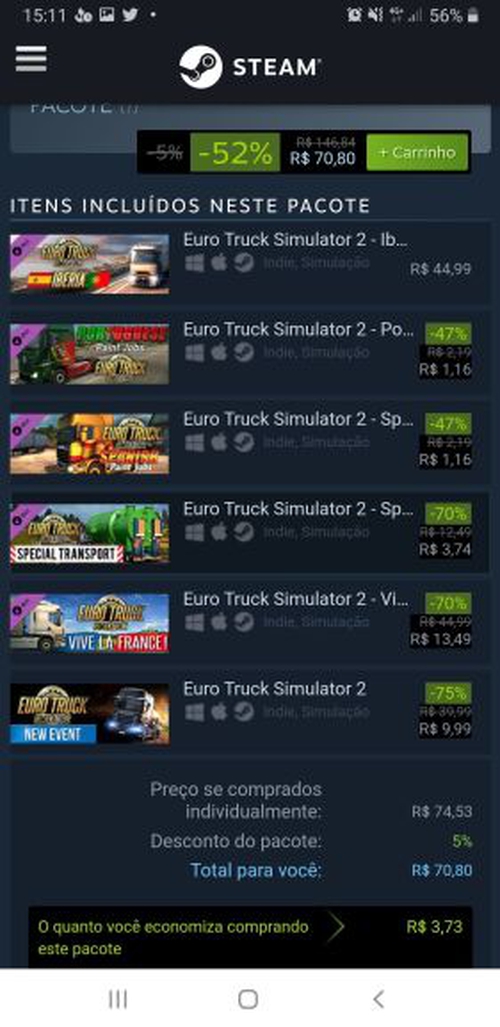Viewport: 500px width, 1027px height.
Task: Open the Special Transport DLC thumbnail
Action: coord(89,533)
